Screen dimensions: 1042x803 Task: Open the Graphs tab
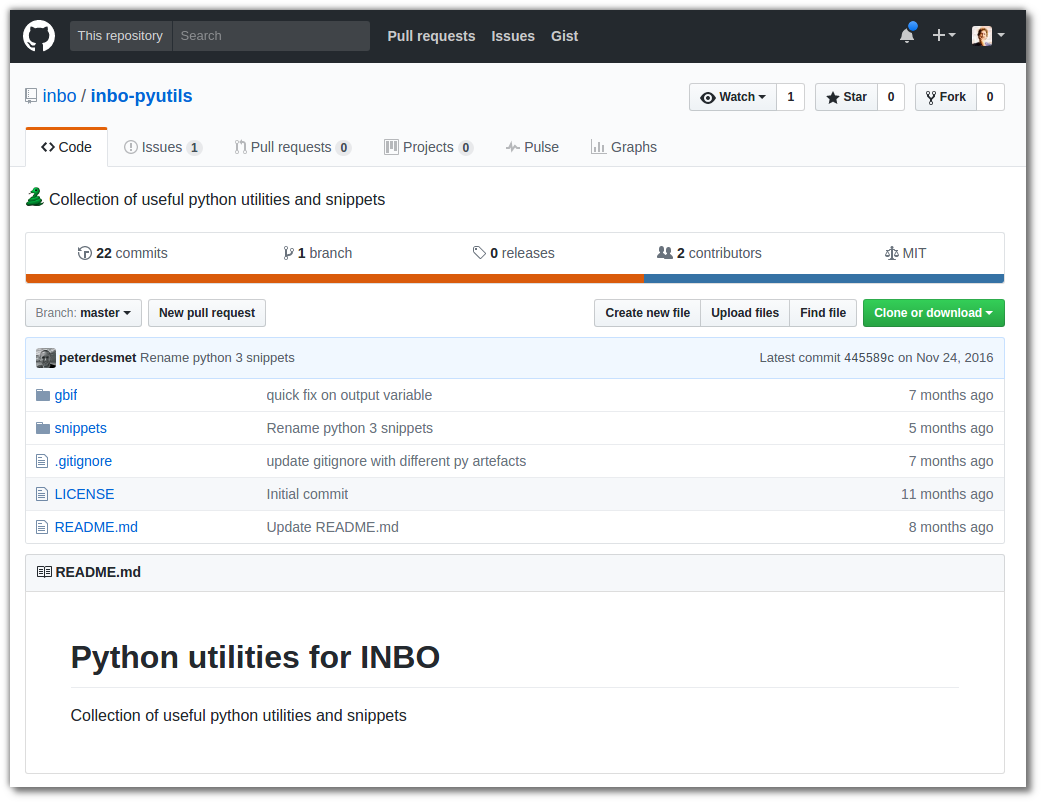pyautogui.click(x=624, y=147)
